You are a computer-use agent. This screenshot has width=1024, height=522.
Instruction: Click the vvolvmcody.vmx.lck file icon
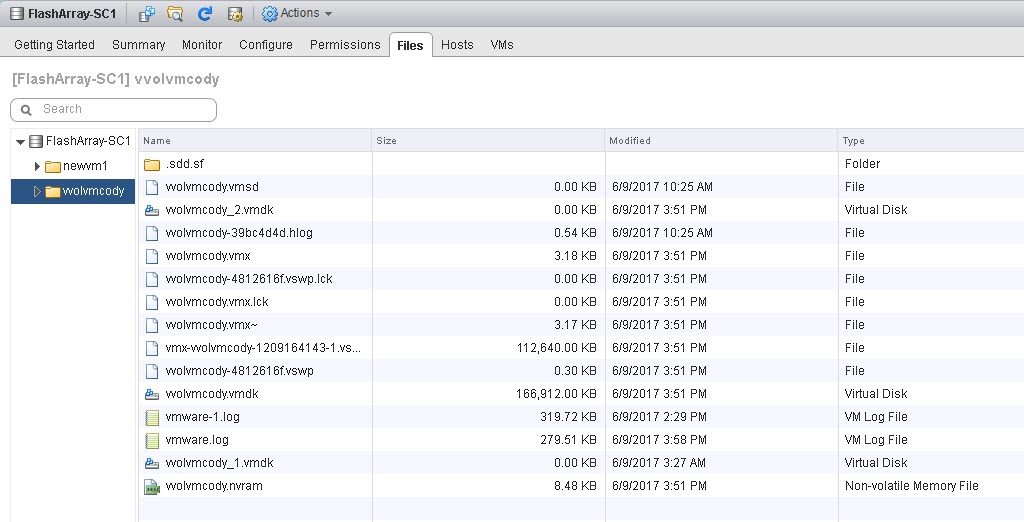(x=152, y=302)
